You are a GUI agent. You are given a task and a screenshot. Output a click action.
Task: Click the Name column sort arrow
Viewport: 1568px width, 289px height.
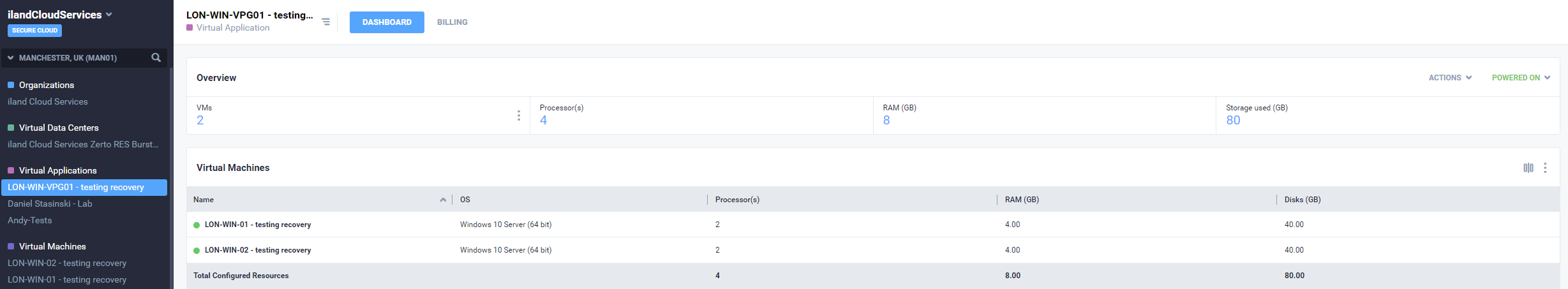point(443,200)
